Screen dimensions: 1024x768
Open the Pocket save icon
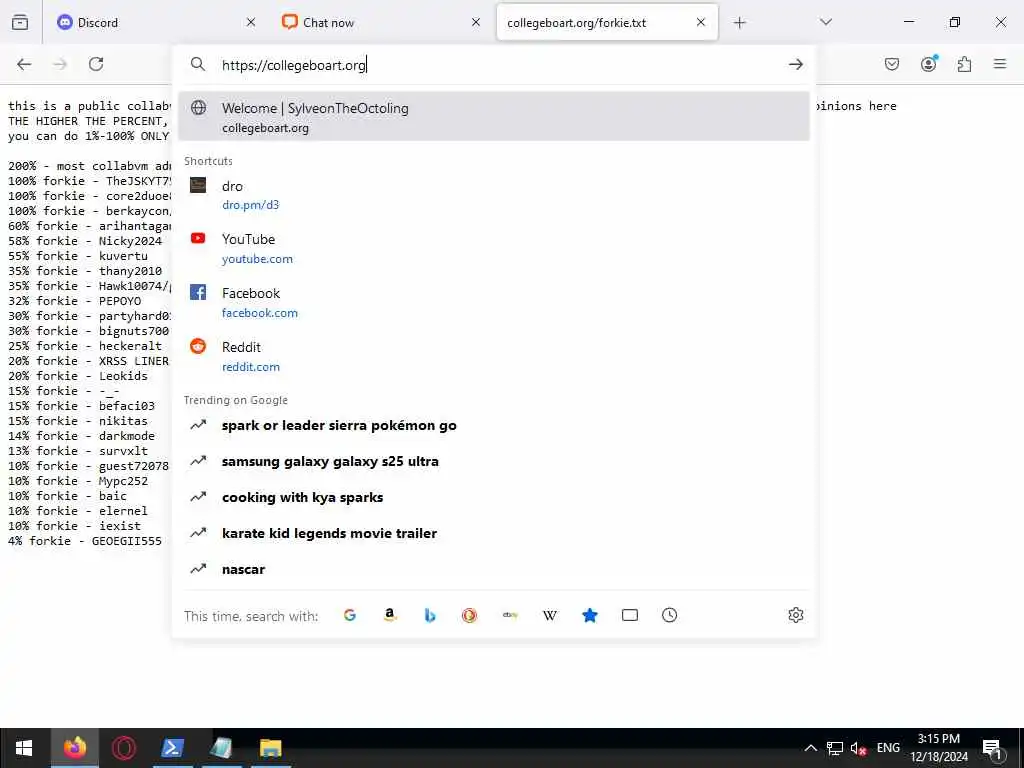[892, 64]
